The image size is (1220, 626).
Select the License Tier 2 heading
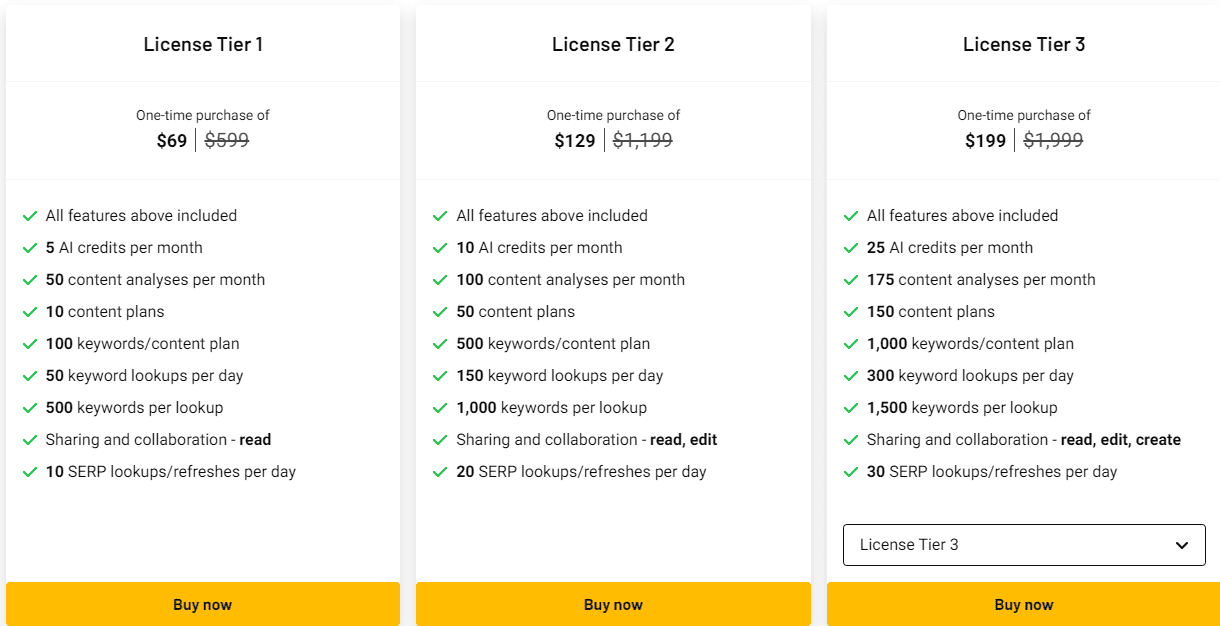coord(612,44)
